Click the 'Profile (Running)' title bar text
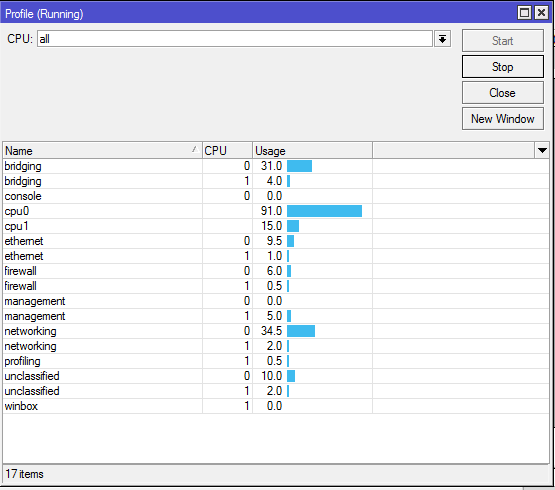The image size is (555, 490). (44, 14)
